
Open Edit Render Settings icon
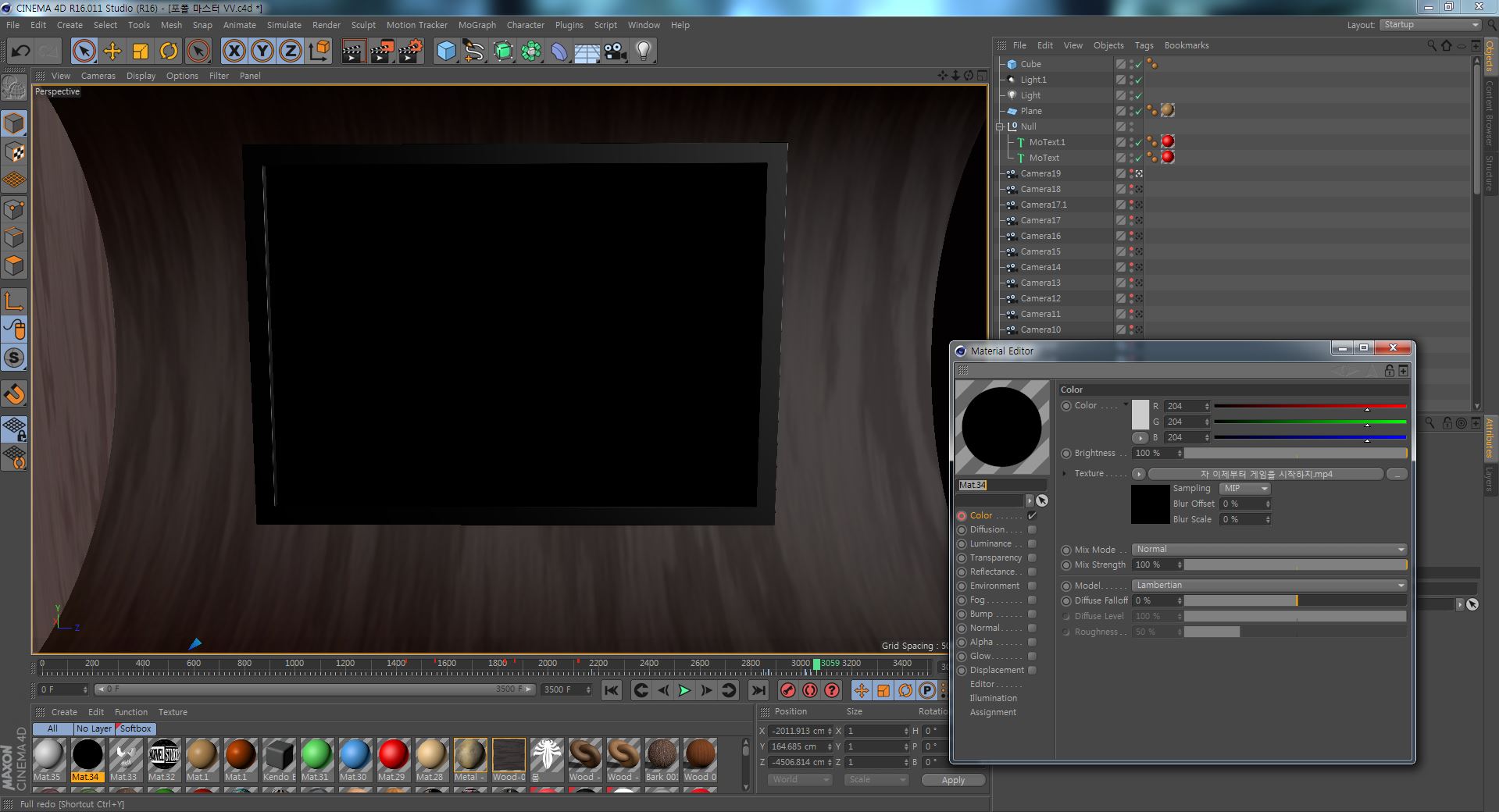point(411,52)
